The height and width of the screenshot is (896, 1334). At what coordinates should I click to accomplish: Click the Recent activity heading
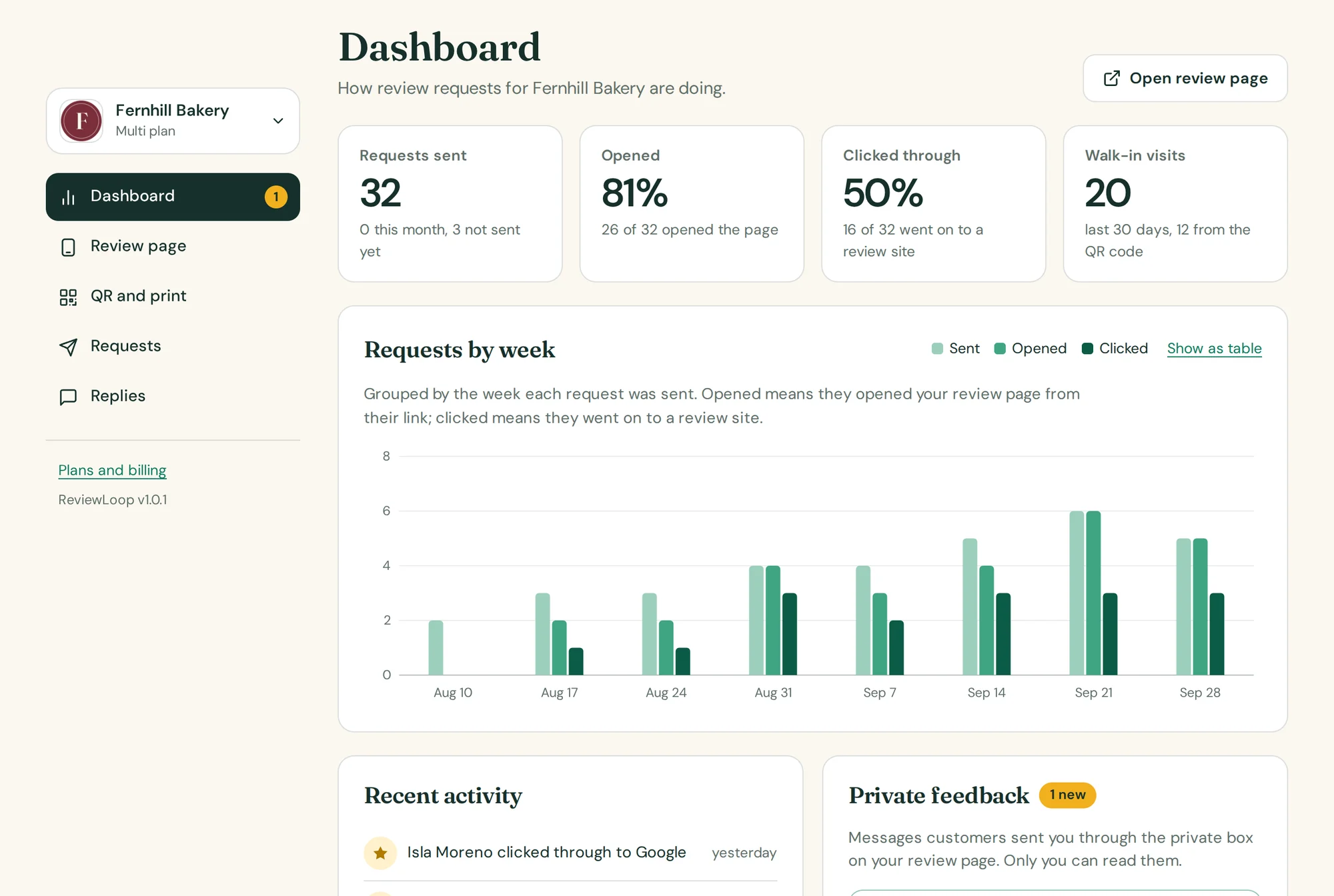[x=443, y=796]
